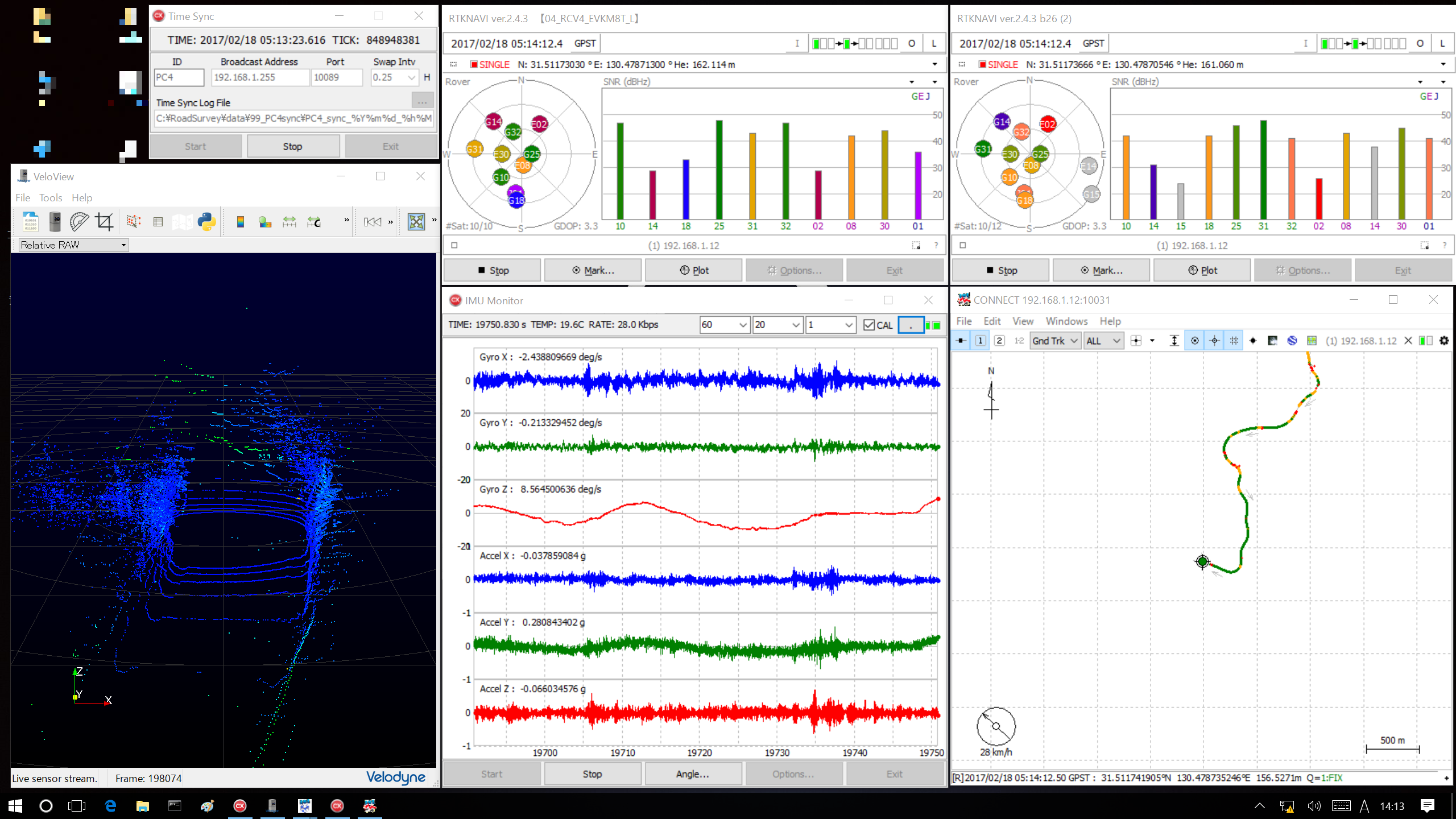Open the Windows menu in RTKPLOT

[1066, 321]
